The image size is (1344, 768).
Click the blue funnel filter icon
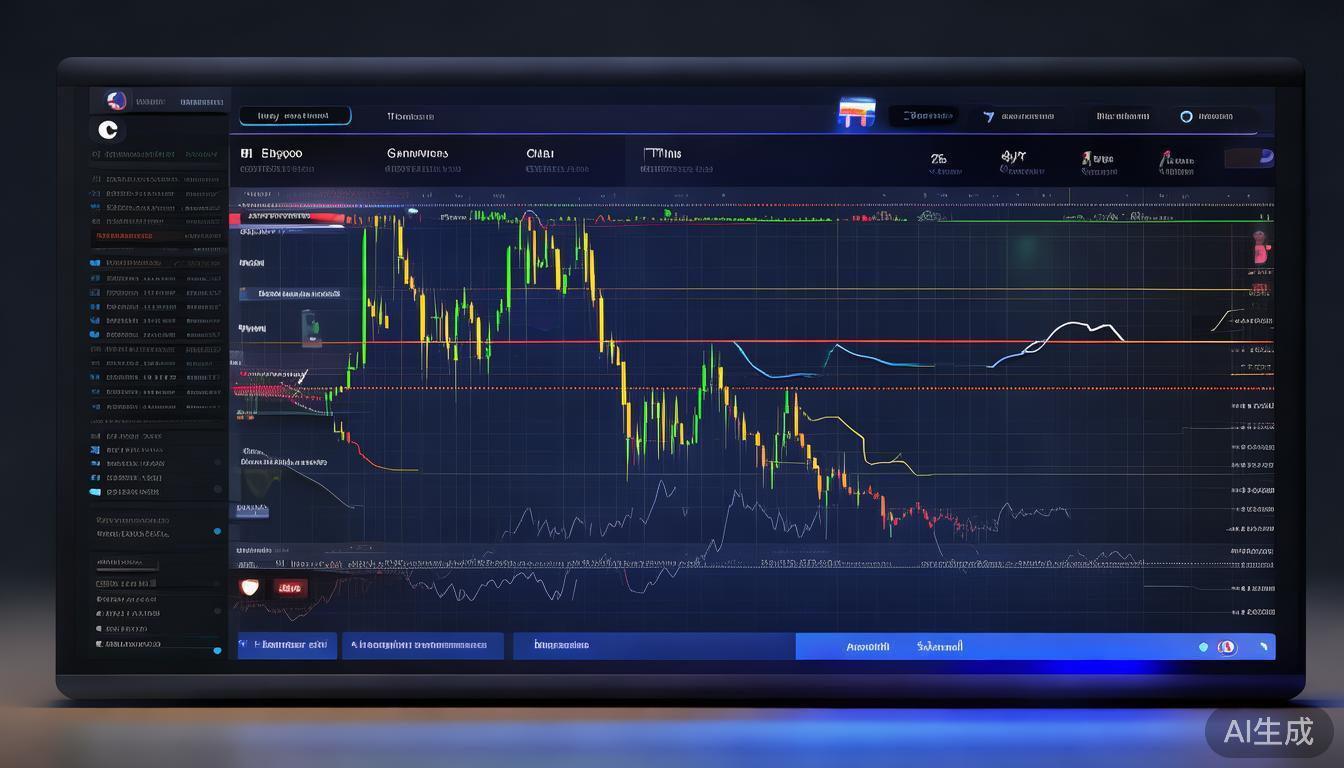988,117
